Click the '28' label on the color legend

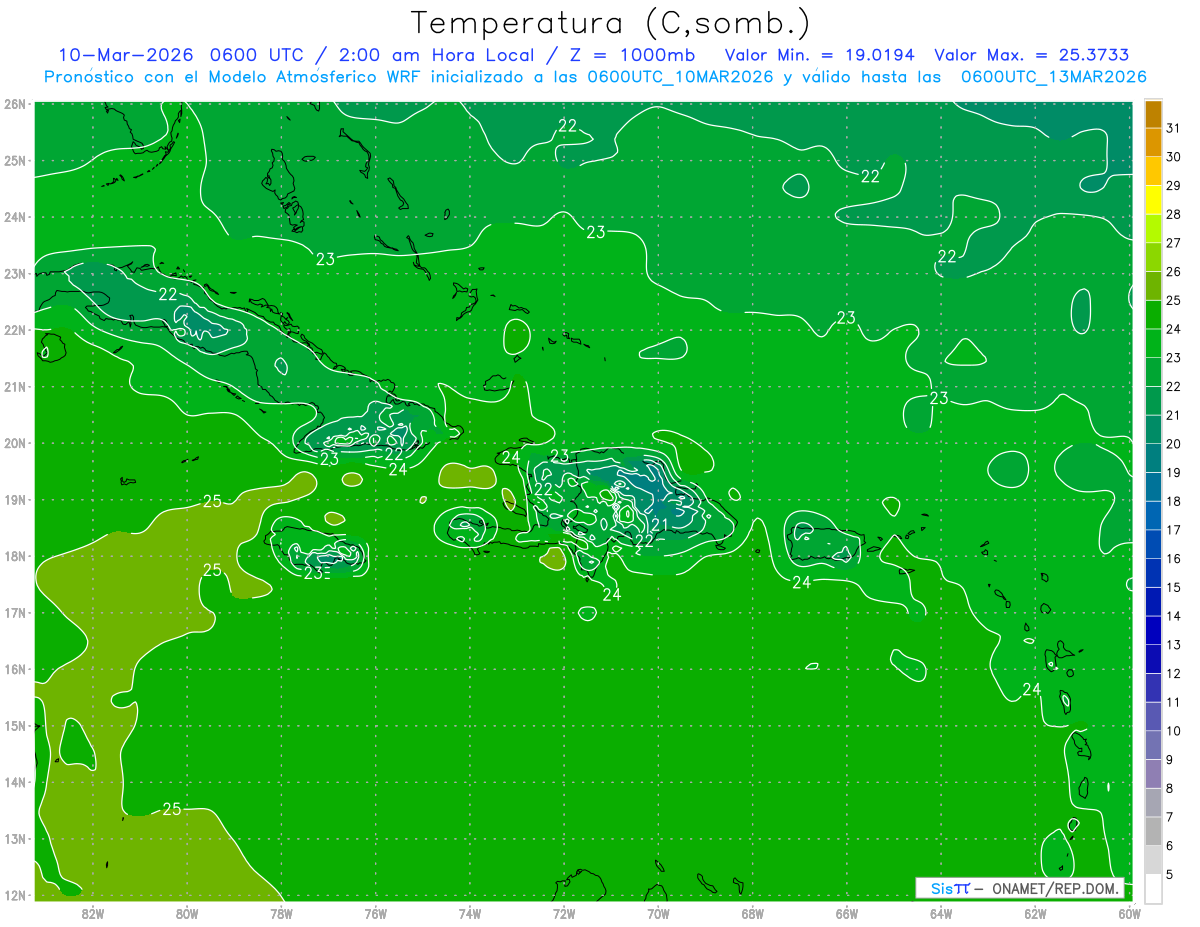1173,214
